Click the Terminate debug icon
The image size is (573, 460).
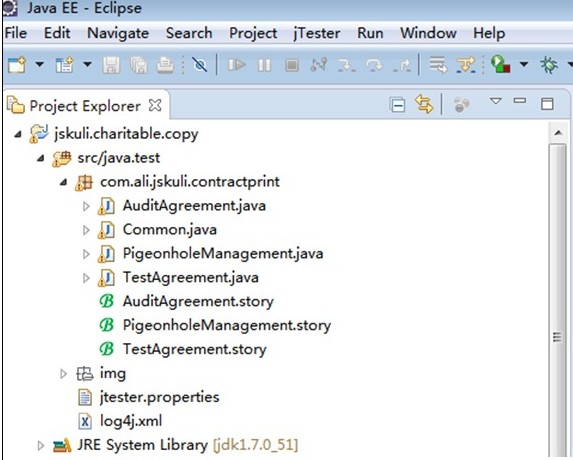click(x=292, y=65)
